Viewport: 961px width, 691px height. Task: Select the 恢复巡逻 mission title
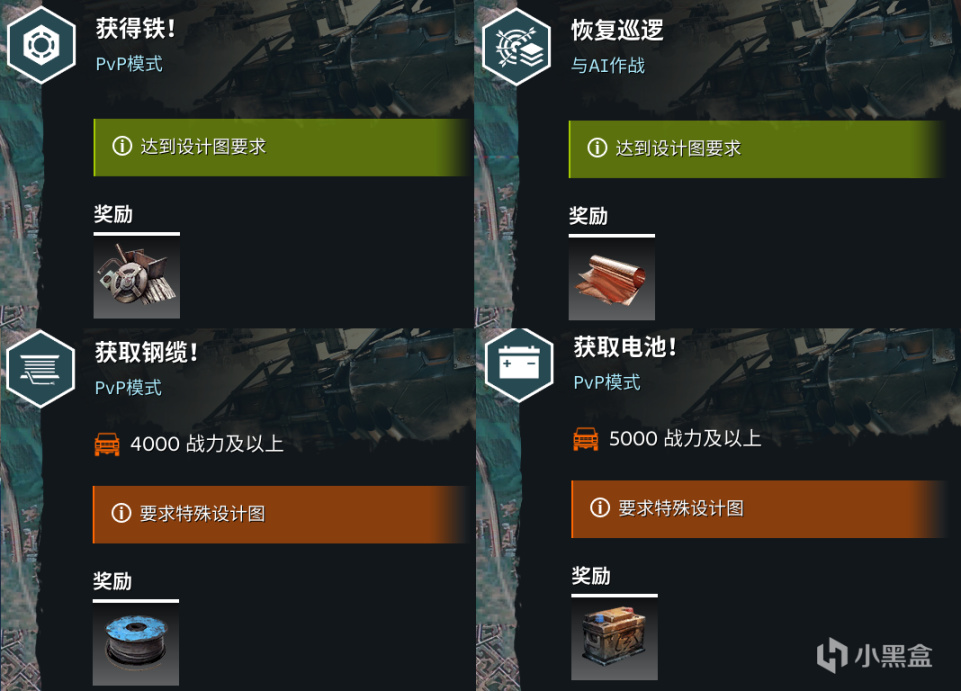tap(617, 29)
